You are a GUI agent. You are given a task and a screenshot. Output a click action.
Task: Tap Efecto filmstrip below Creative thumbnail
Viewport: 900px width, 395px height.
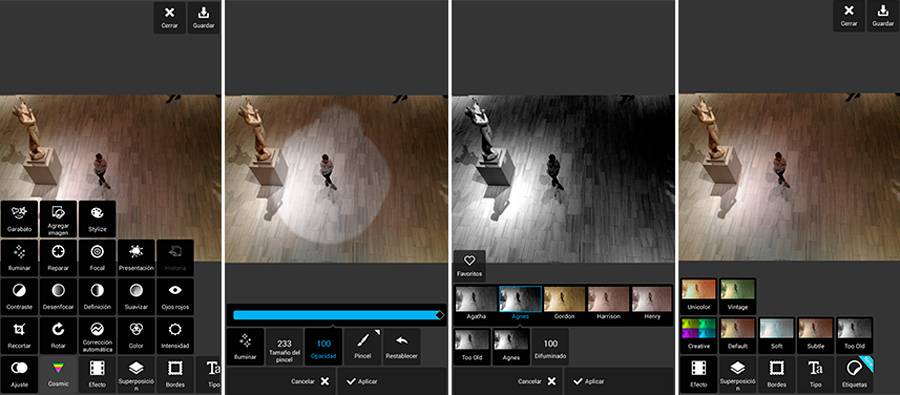click(699, 374)
